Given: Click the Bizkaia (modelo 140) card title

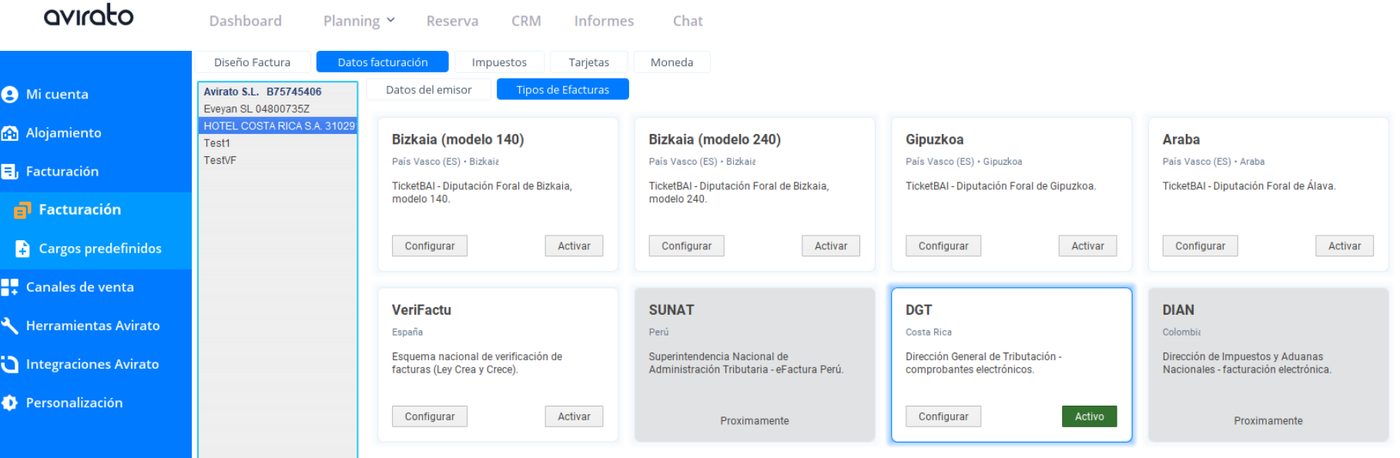Looking at the screenshot, I should [458, 140].
